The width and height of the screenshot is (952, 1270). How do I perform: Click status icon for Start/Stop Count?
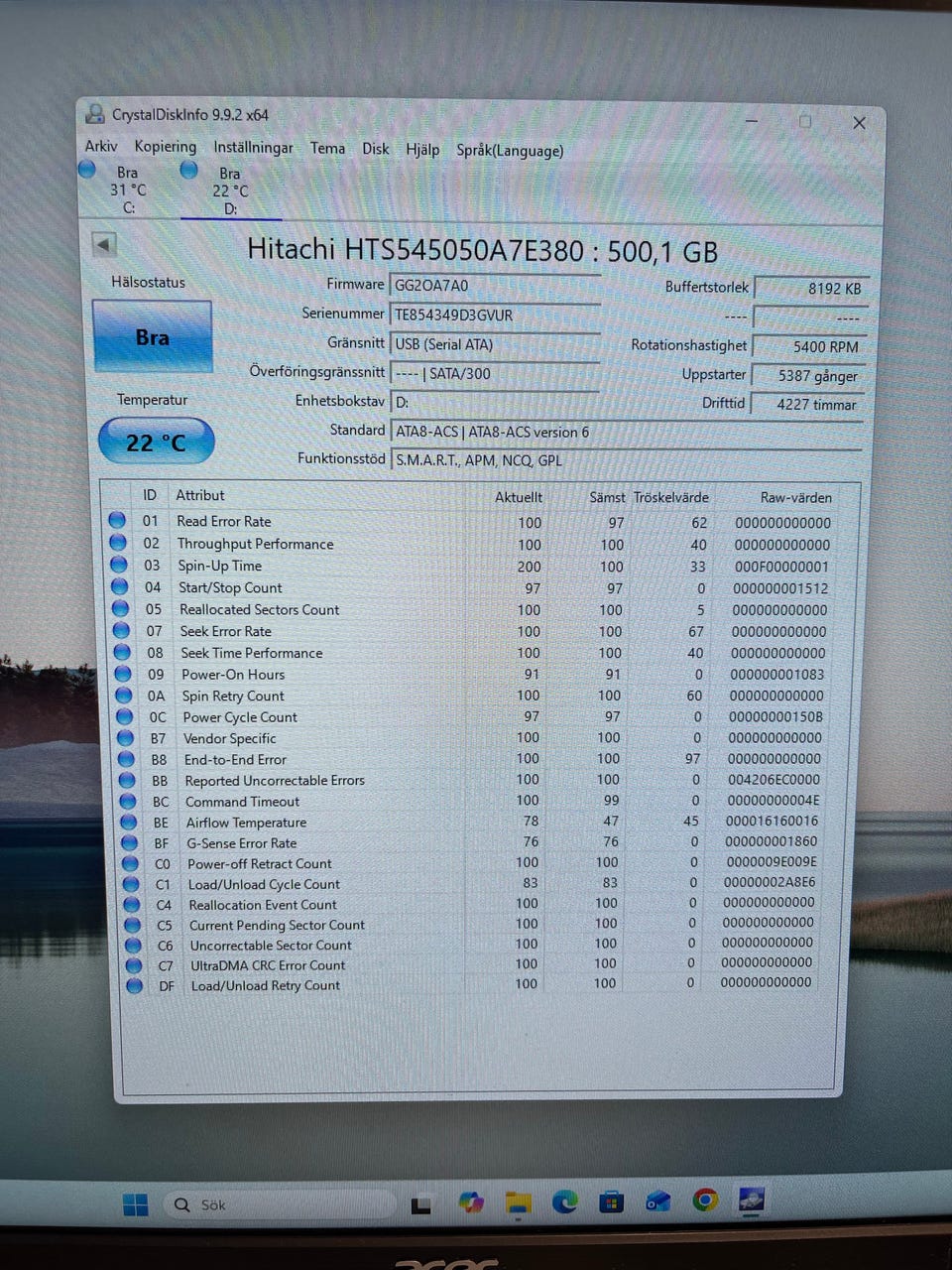pyautogui.click(x=120, y=586)
